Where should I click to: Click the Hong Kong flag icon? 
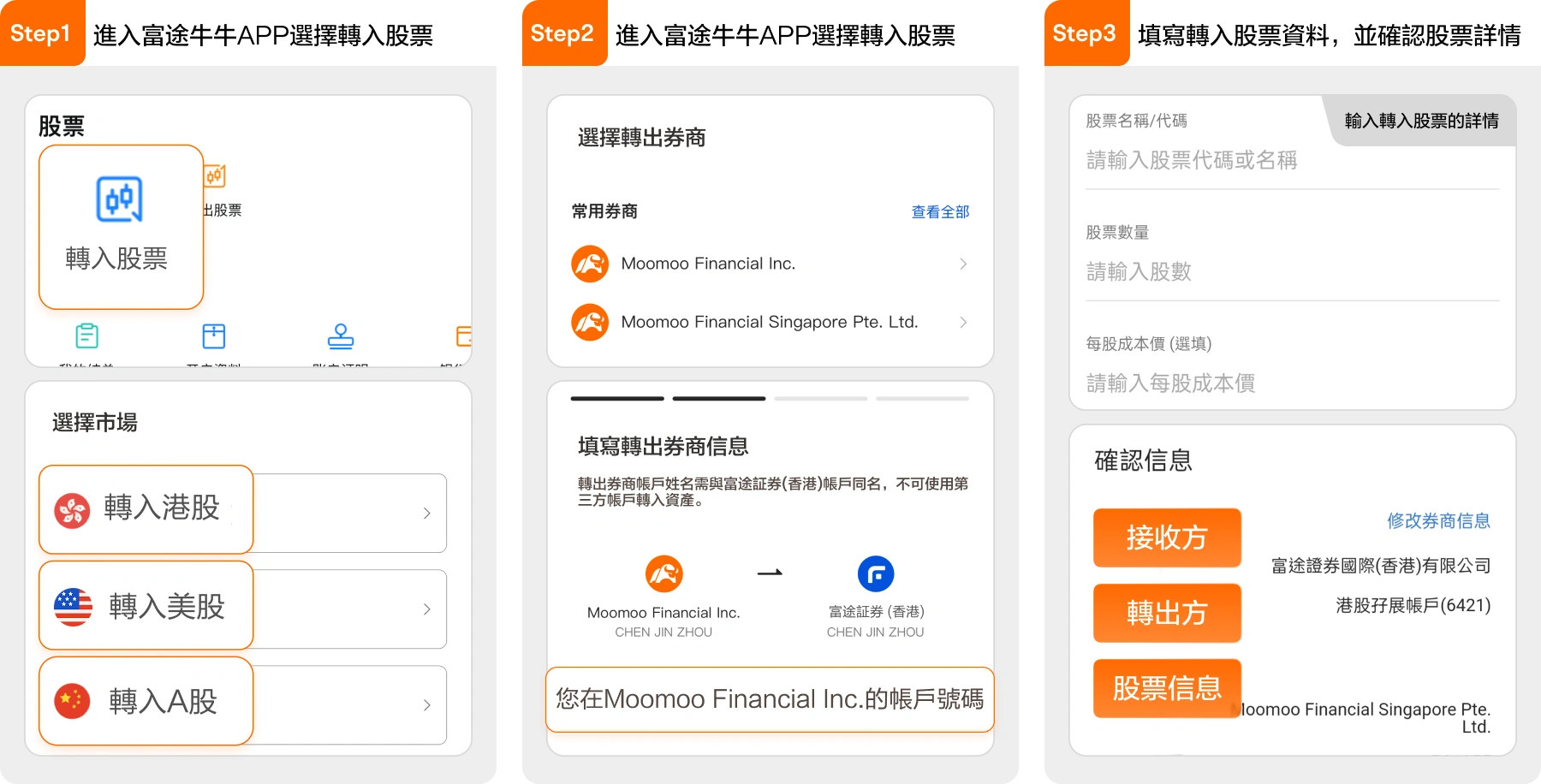(72, 511)
